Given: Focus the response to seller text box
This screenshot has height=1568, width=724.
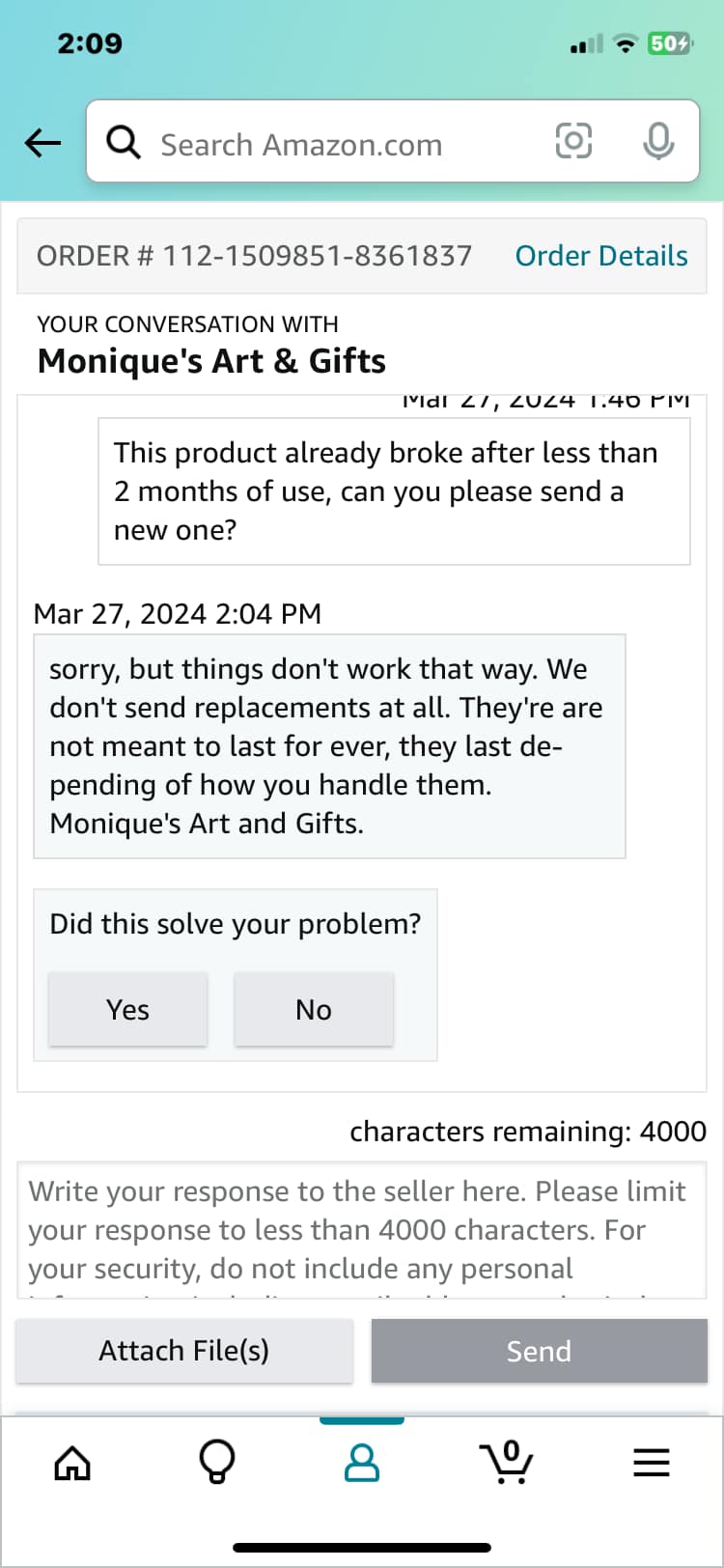Looking at the screenshot, I should 362,1230.
